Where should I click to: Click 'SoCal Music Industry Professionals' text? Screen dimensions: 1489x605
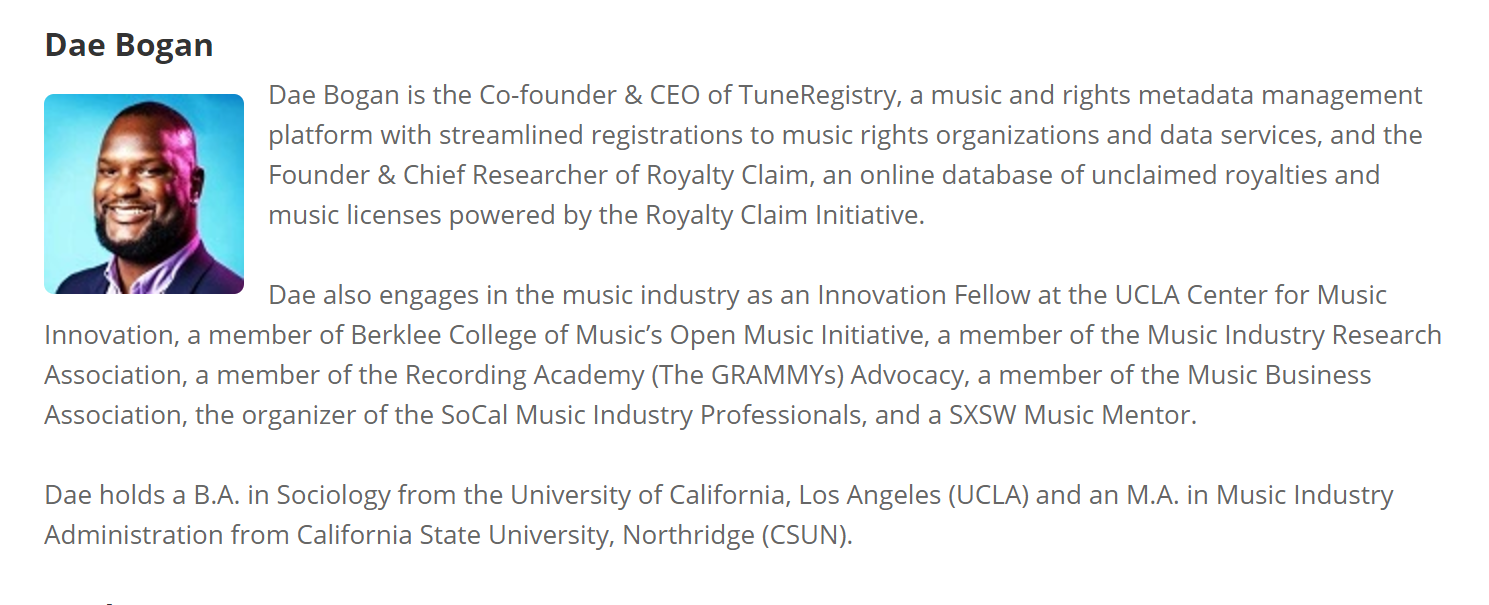coord(651,415)
